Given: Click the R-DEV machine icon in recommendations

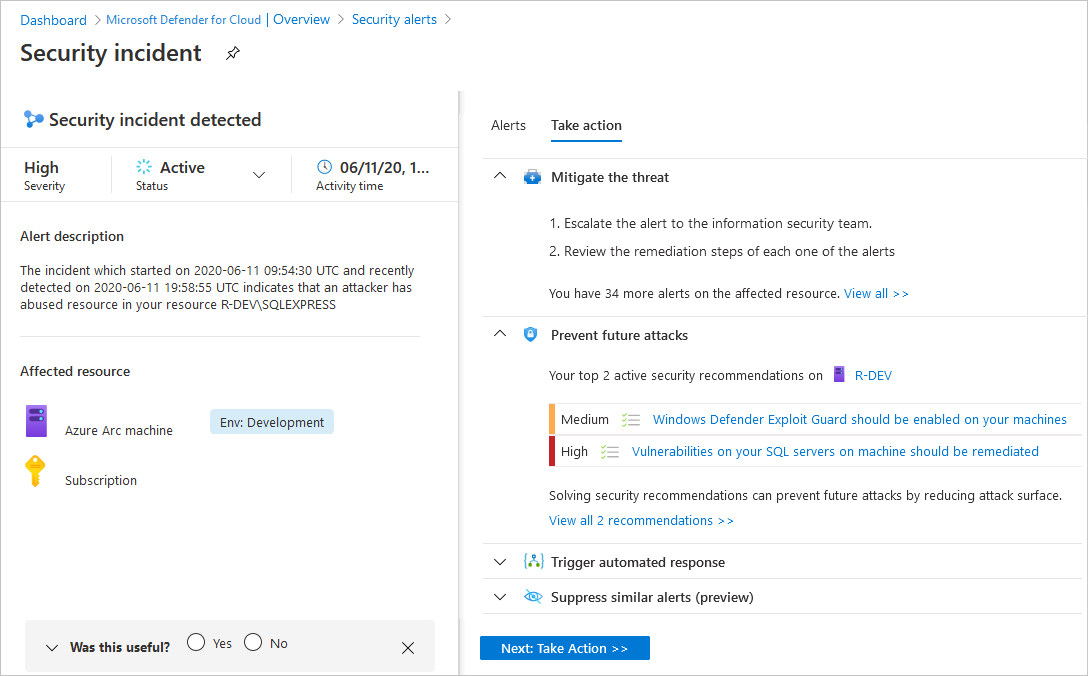Looking at the screenshot, I should pyautogui.click(x=837, y=375).
